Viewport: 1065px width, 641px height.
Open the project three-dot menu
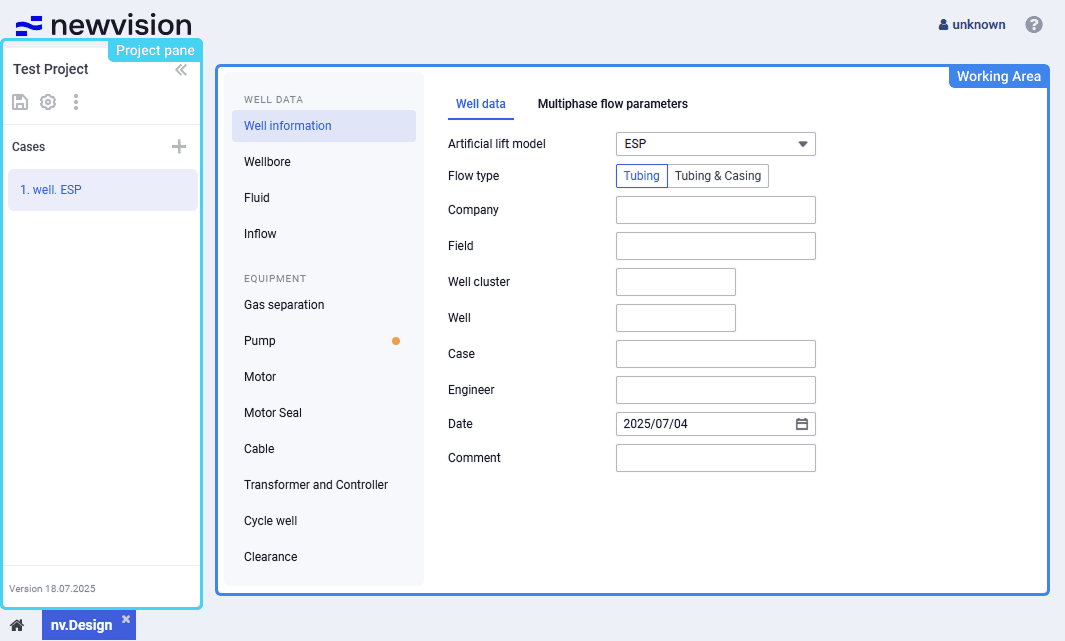76,102
